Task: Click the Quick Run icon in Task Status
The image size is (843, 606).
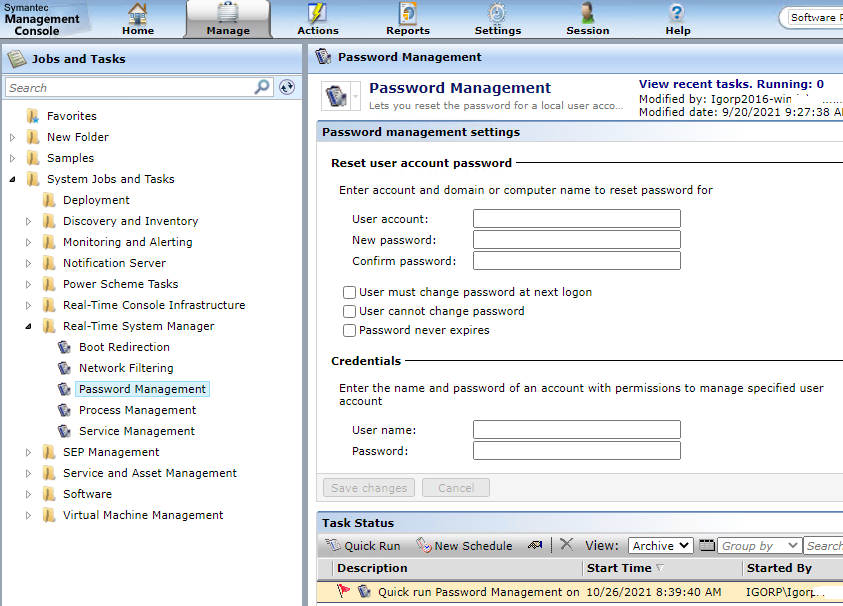Action: pos(333,545)
